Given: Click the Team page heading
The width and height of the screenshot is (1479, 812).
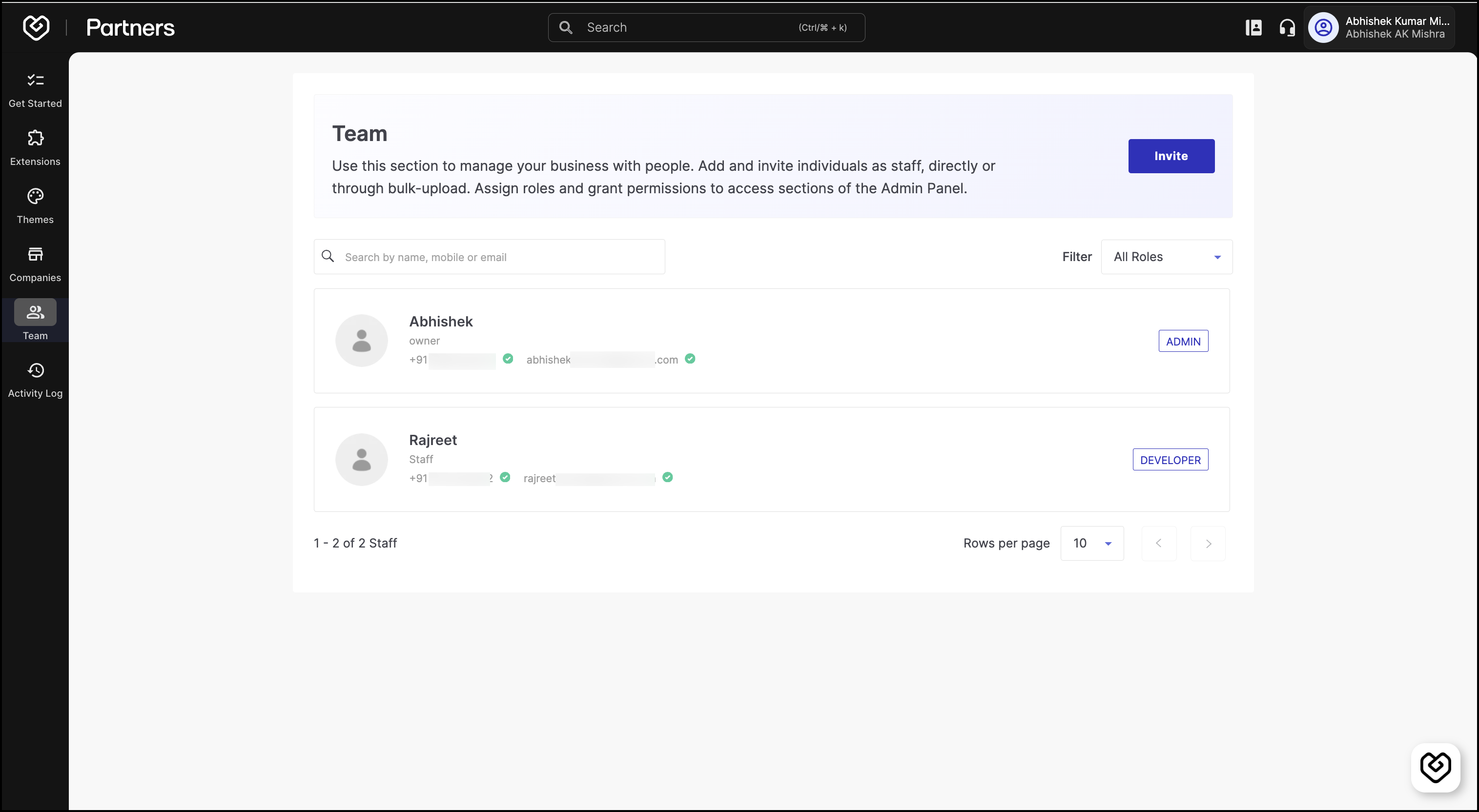Looking at the screenshot, I should pos(359,134).
